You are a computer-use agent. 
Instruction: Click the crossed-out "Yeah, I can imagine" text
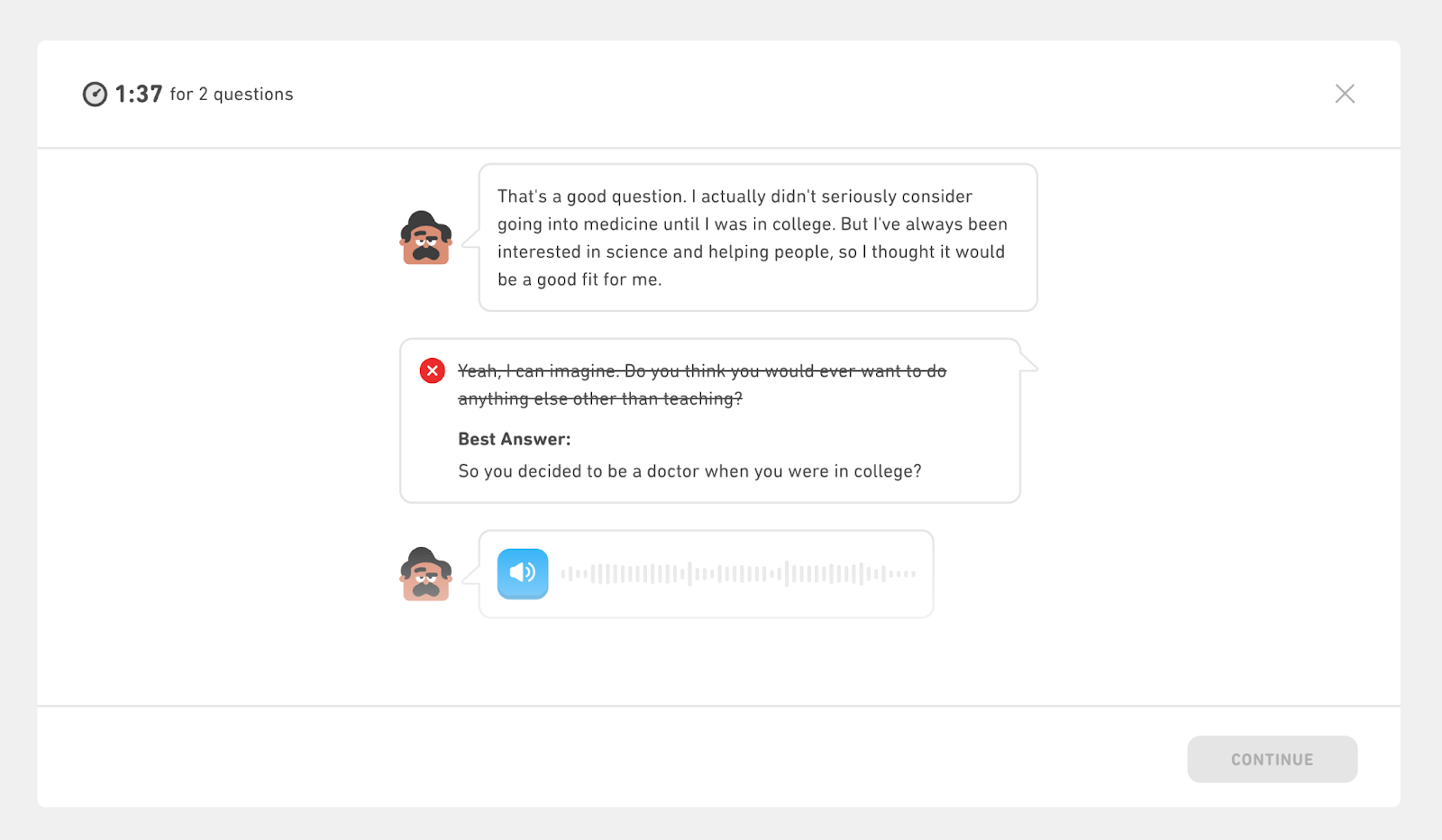(702, 371)
